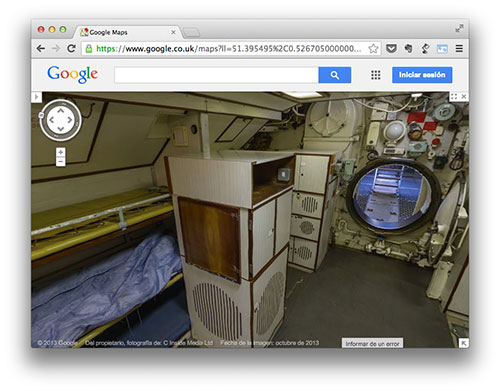The height and width of the screenshot is (391, 500).
Task: Open a new browser tab
Action: 191,33
